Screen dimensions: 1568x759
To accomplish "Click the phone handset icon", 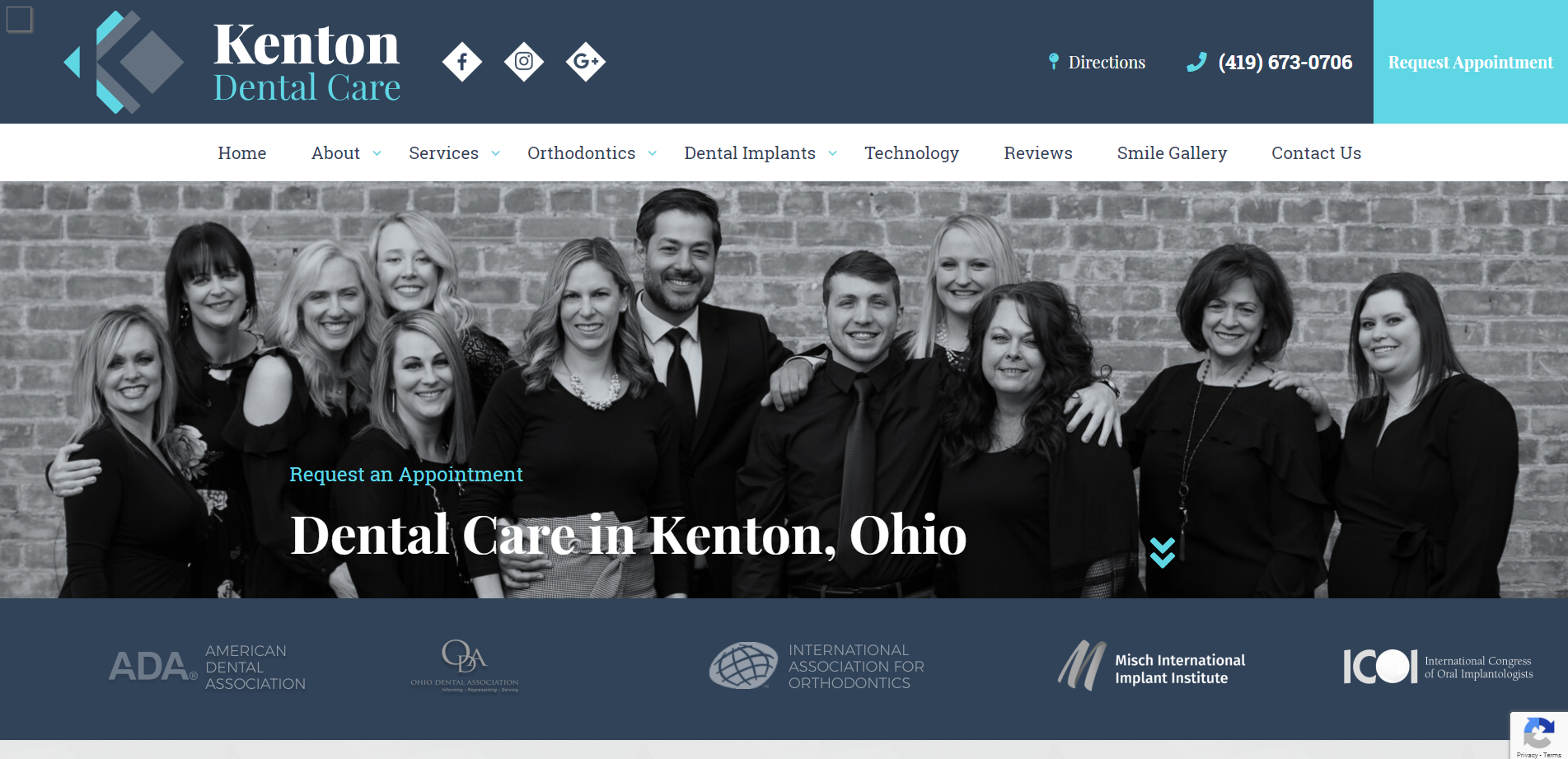I will click(1196, 62).
